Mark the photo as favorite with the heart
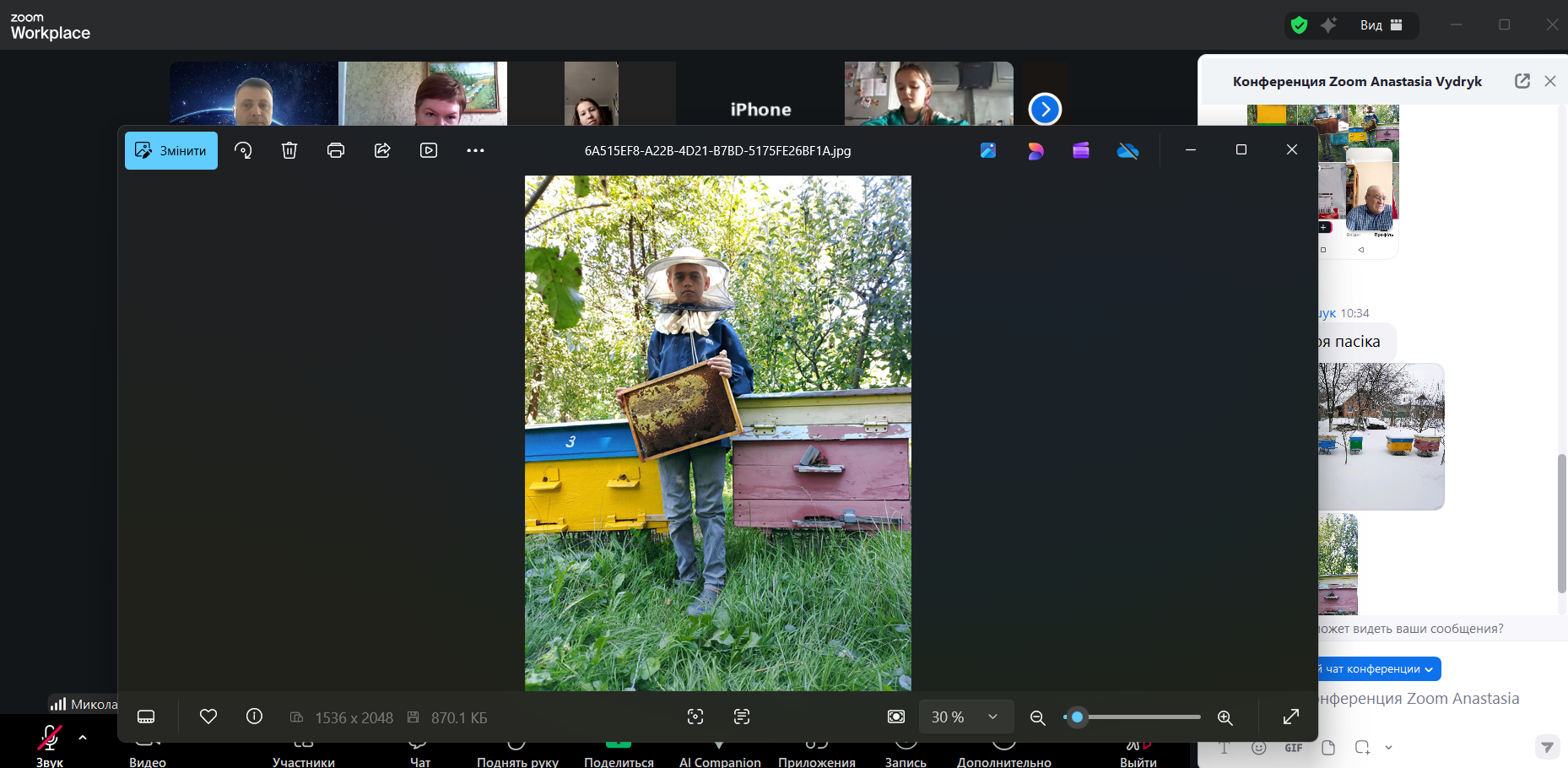This screenshot has width=1568, height=768. pyautogui.click(x=208, y=717)
